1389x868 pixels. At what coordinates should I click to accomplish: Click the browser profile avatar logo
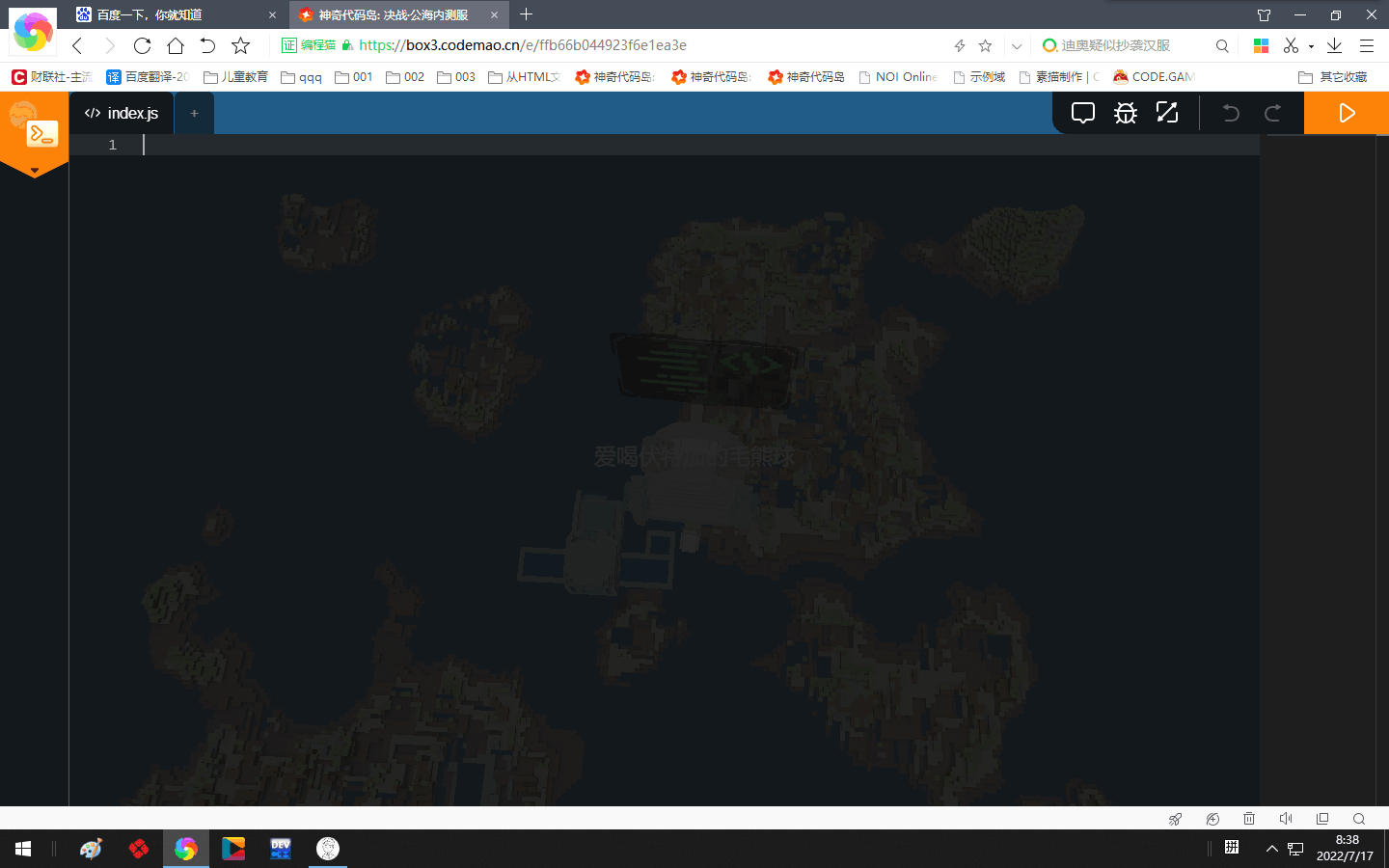(x=33, y=32)
